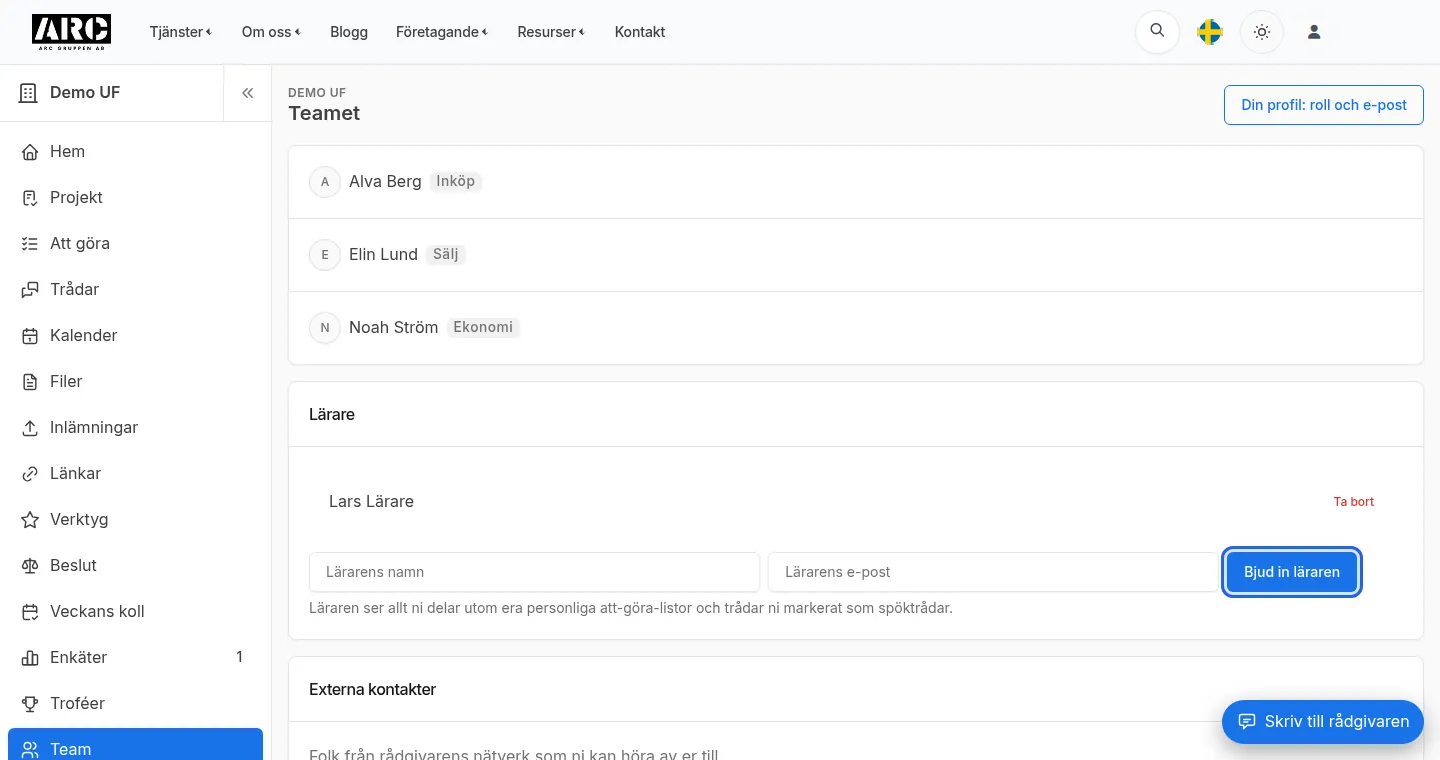1440x760 pixels.
Task: Open the search magnifier icon
Action: pos(1157,32)
